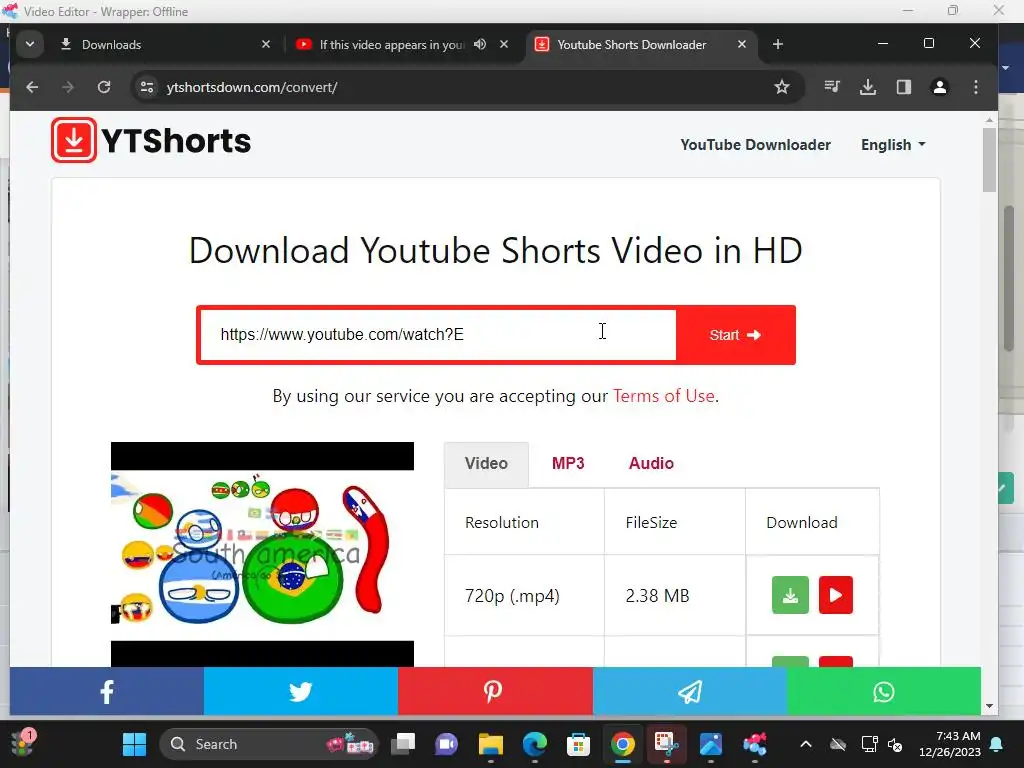Open the notification bell in tray
This screenshot has height=768, width=1024.
[996, 744]
